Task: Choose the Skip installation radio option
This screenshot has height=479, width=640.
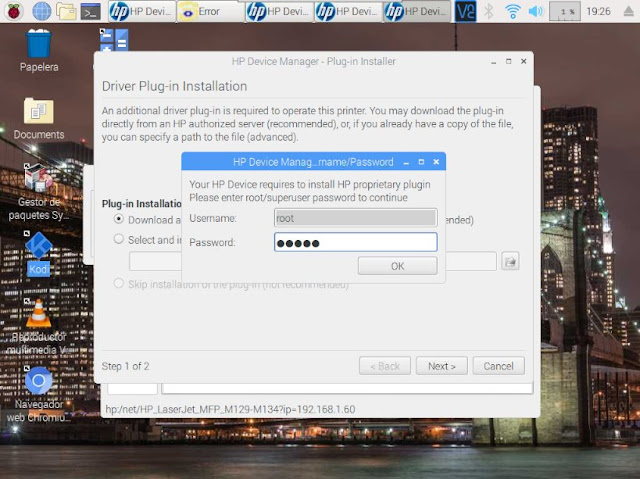Action: (118, 283)
